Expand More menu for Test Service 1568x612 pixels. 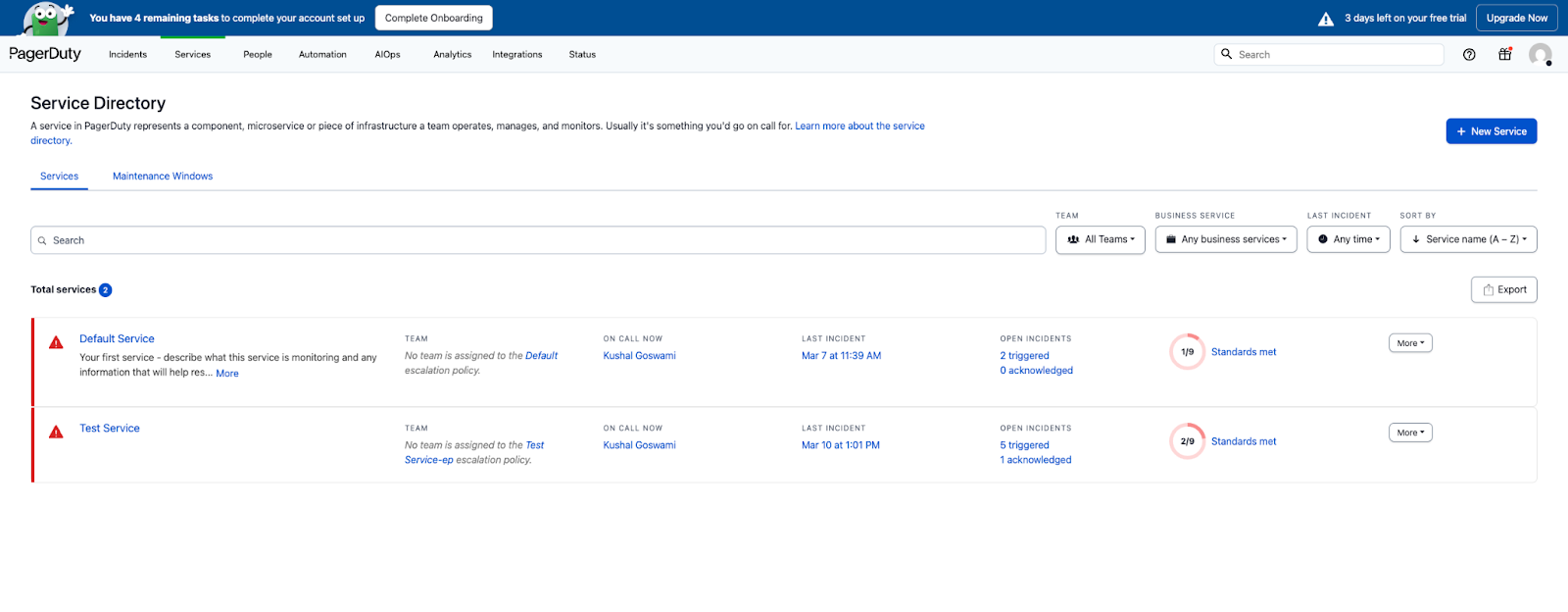tap(1410, 433)
